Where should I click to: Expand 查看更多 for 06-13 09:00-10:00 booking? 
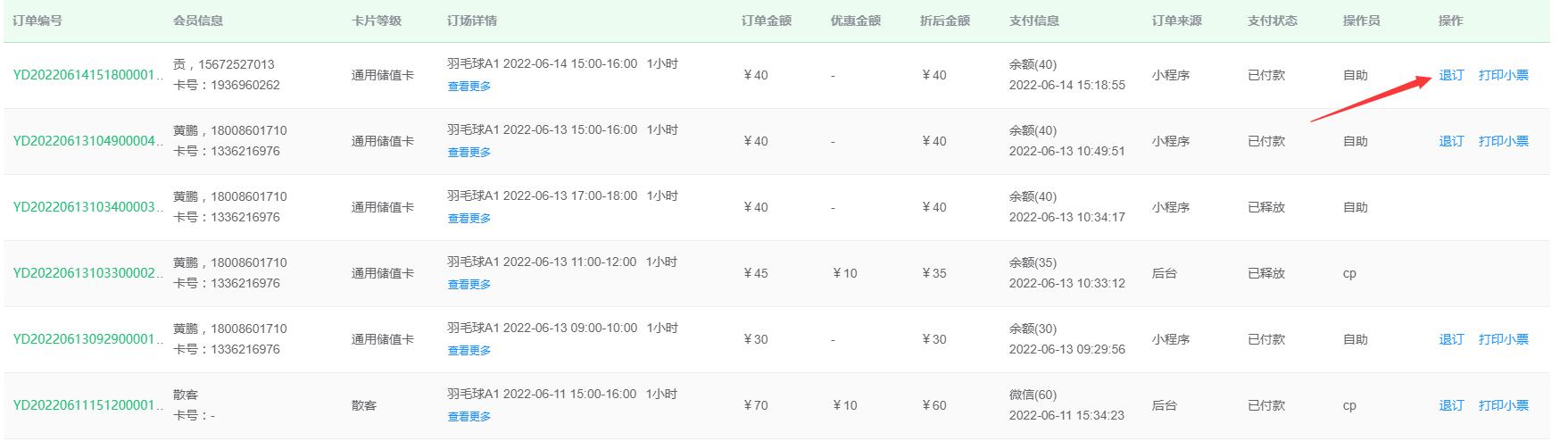469,351
